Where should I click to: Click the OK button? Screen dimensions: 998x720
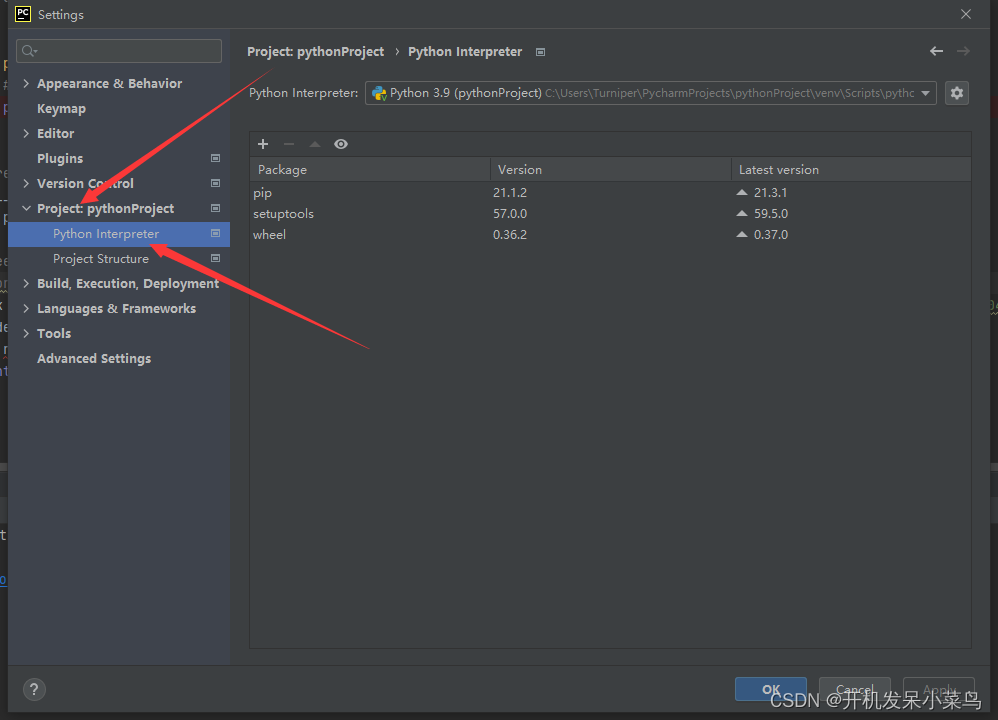coord(771,689)
